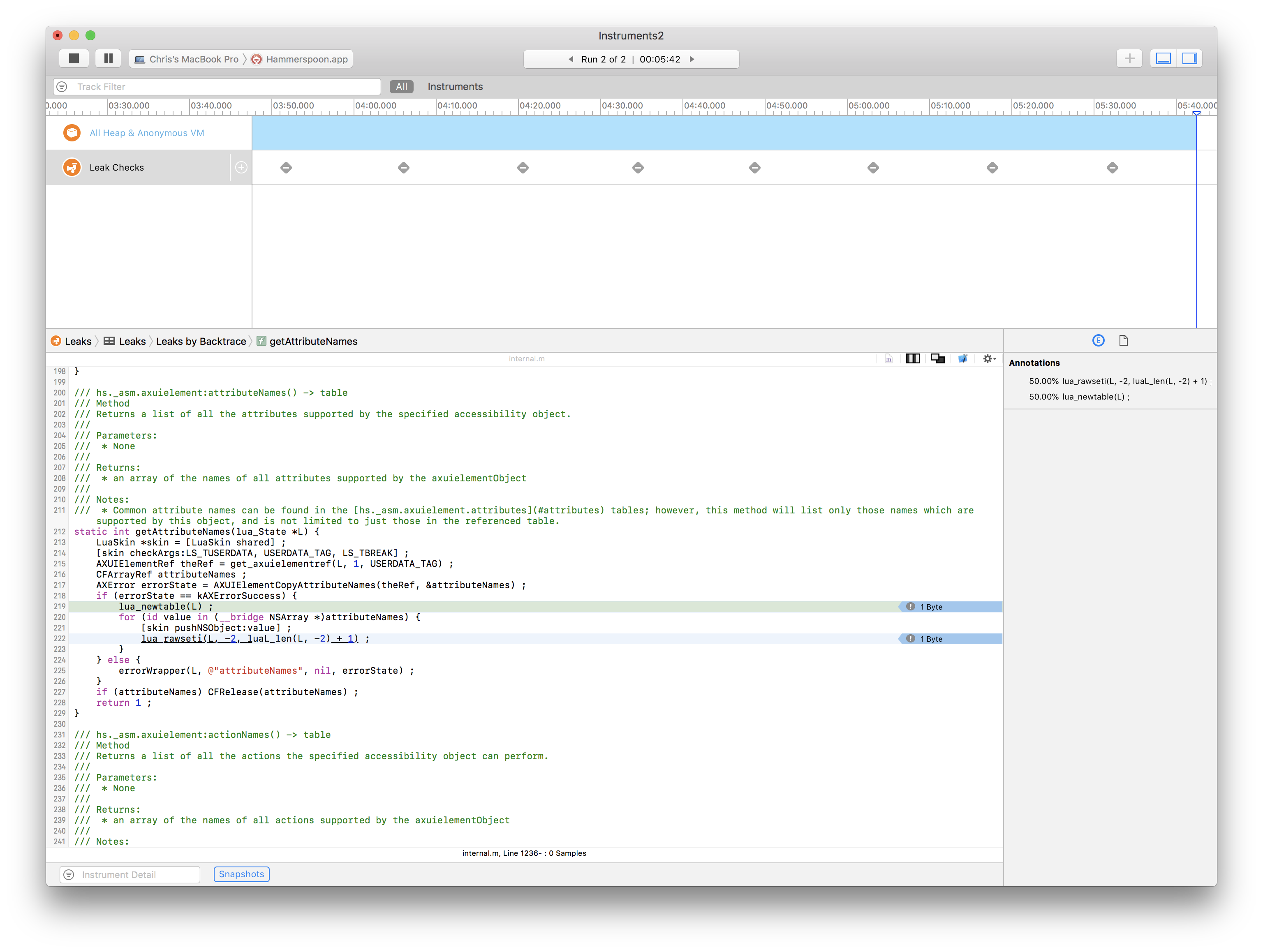Click line number 217 in gutter
The image size is (1263, 952).
59,585
